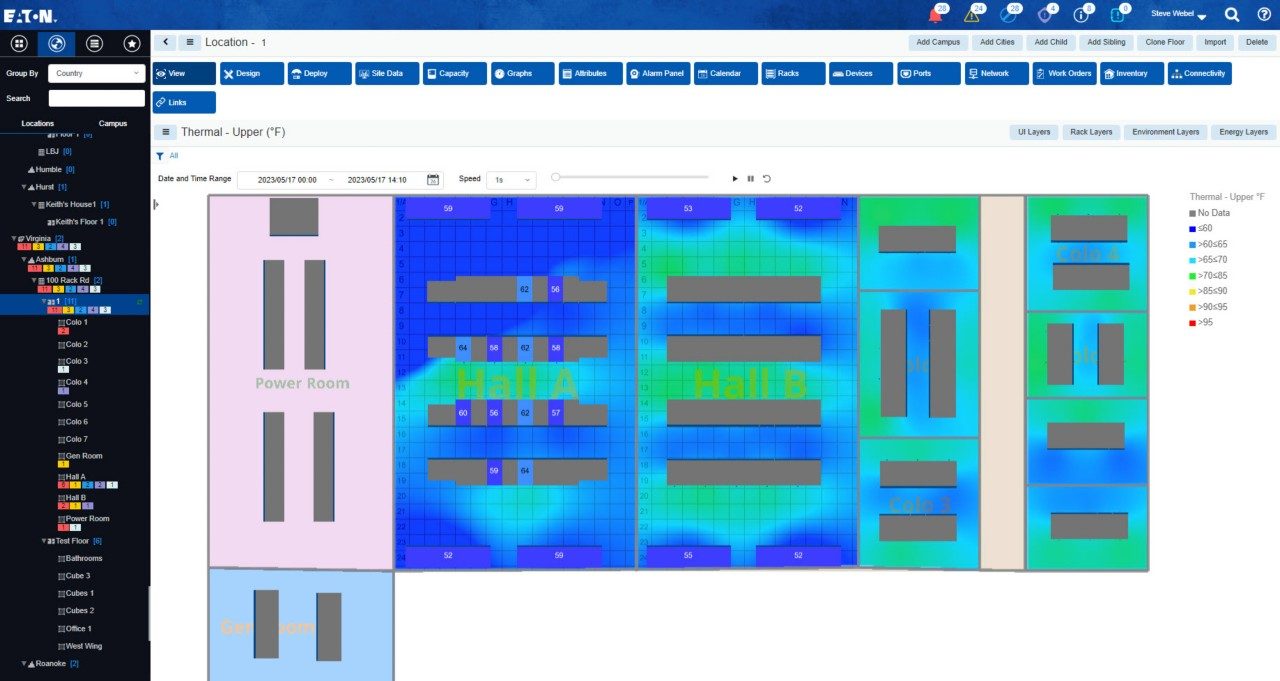
Task: Open the red bell alarm notifications
Action: [x=936, y=15]
